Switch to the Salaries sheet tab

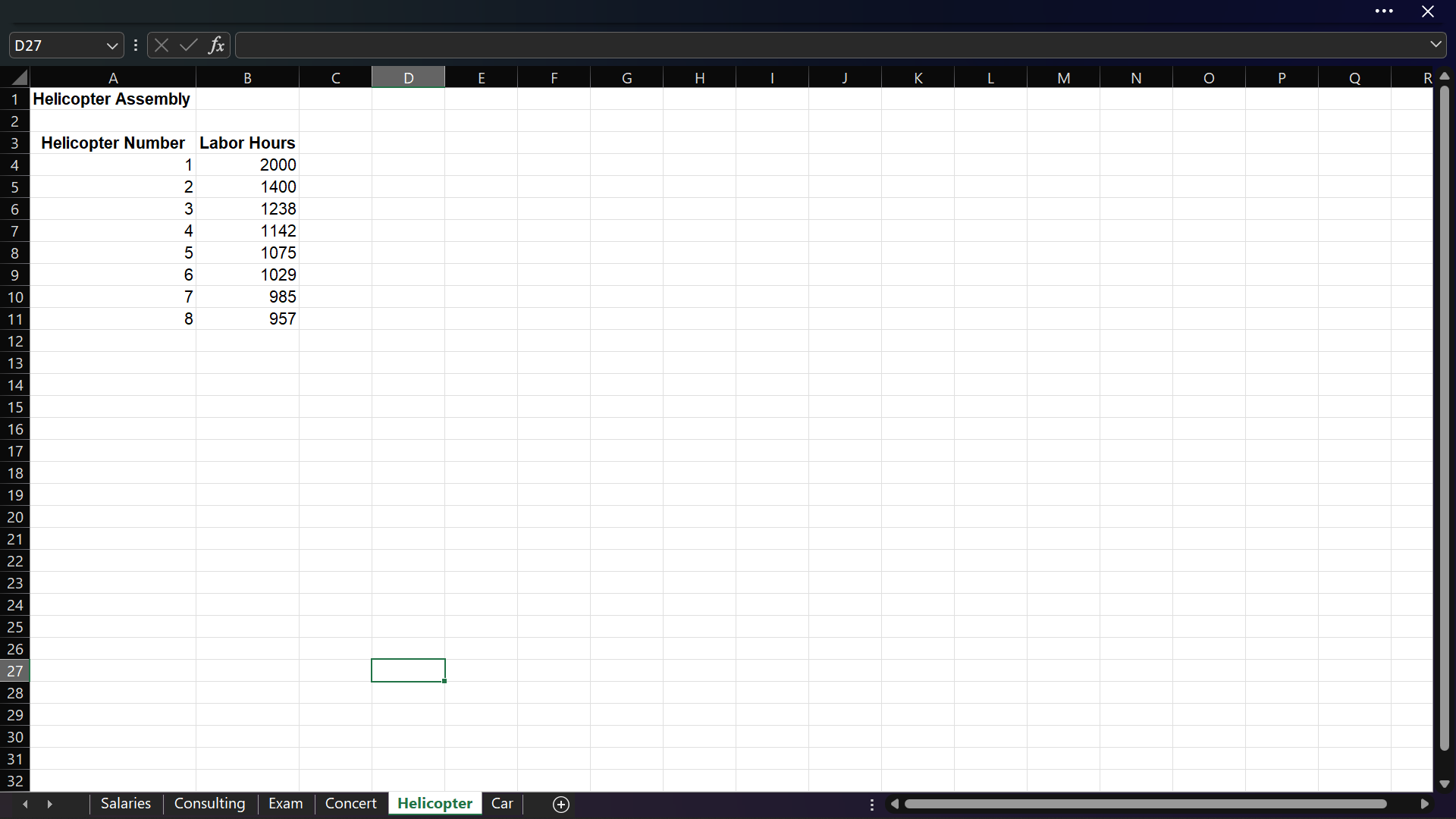pos(125,803)
